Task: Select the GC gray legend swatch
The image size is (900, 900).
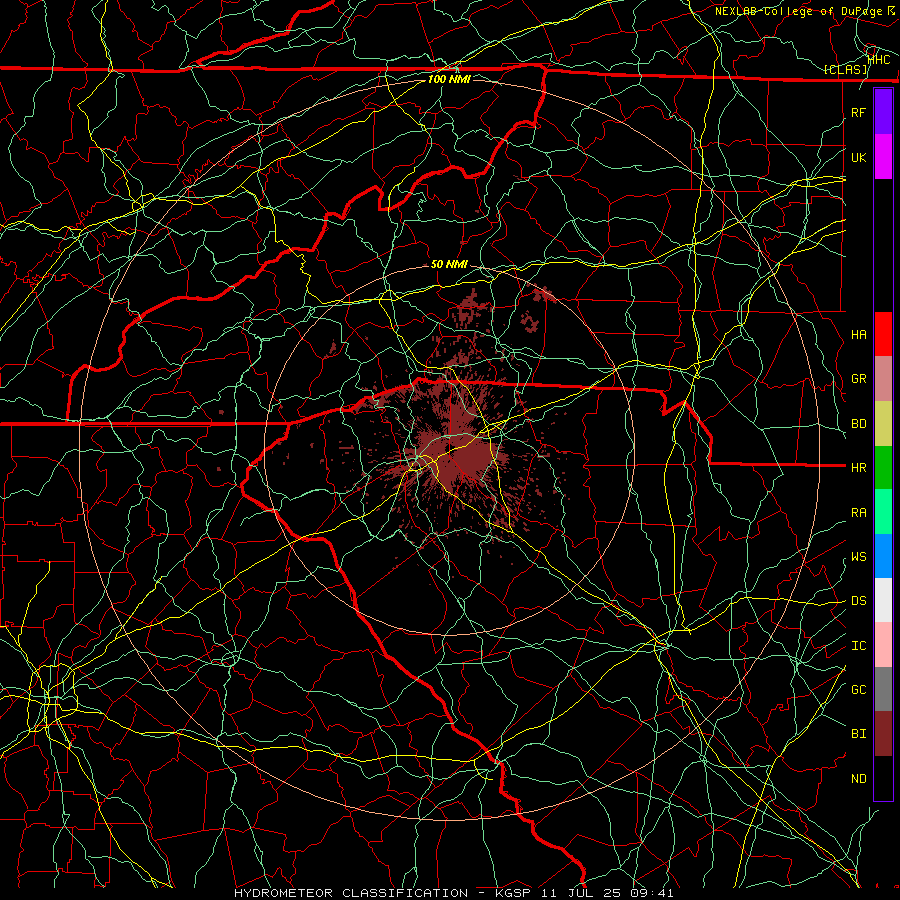Action: pos(883,689)
